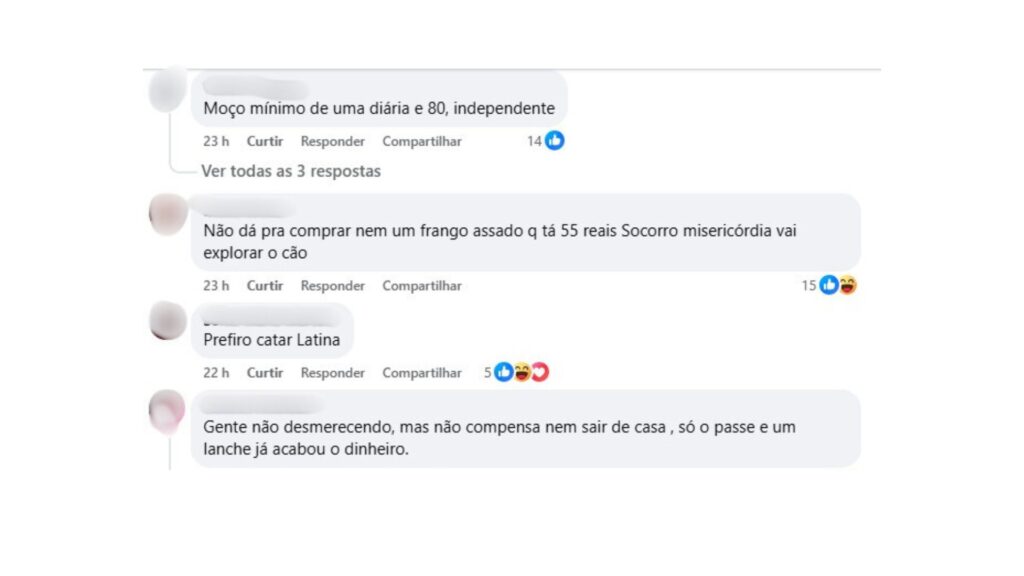
Task: Open the "23 h" timestamp under the "Moço mínimo" comment
Action: coord(216,141)
